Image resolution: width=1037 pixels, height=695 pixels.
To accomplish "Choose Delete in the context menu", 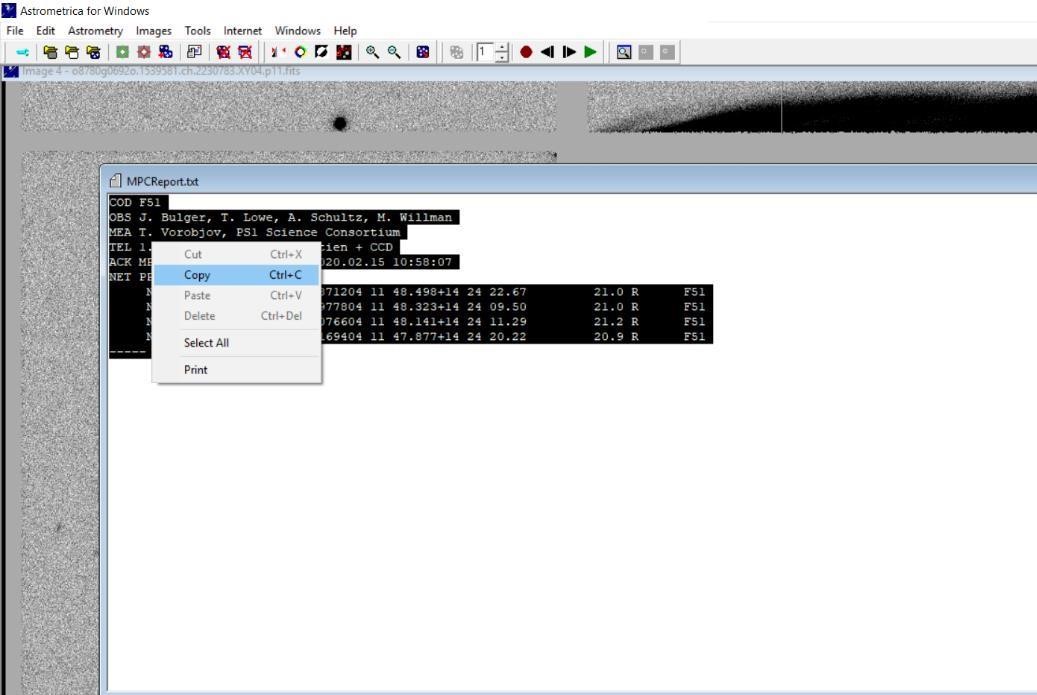I will pyautogui.click(x=237, y=316).
